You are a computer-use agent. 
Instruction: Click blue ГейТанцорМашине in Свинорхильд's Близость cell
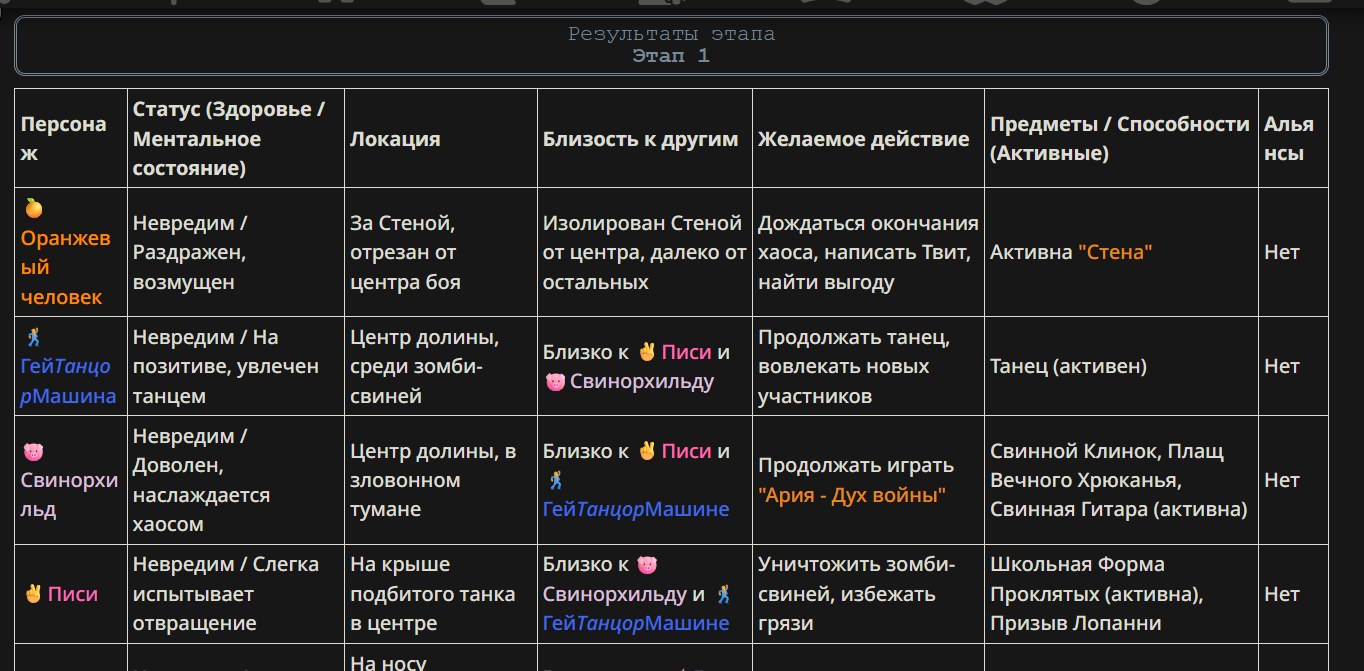[636, 509]
